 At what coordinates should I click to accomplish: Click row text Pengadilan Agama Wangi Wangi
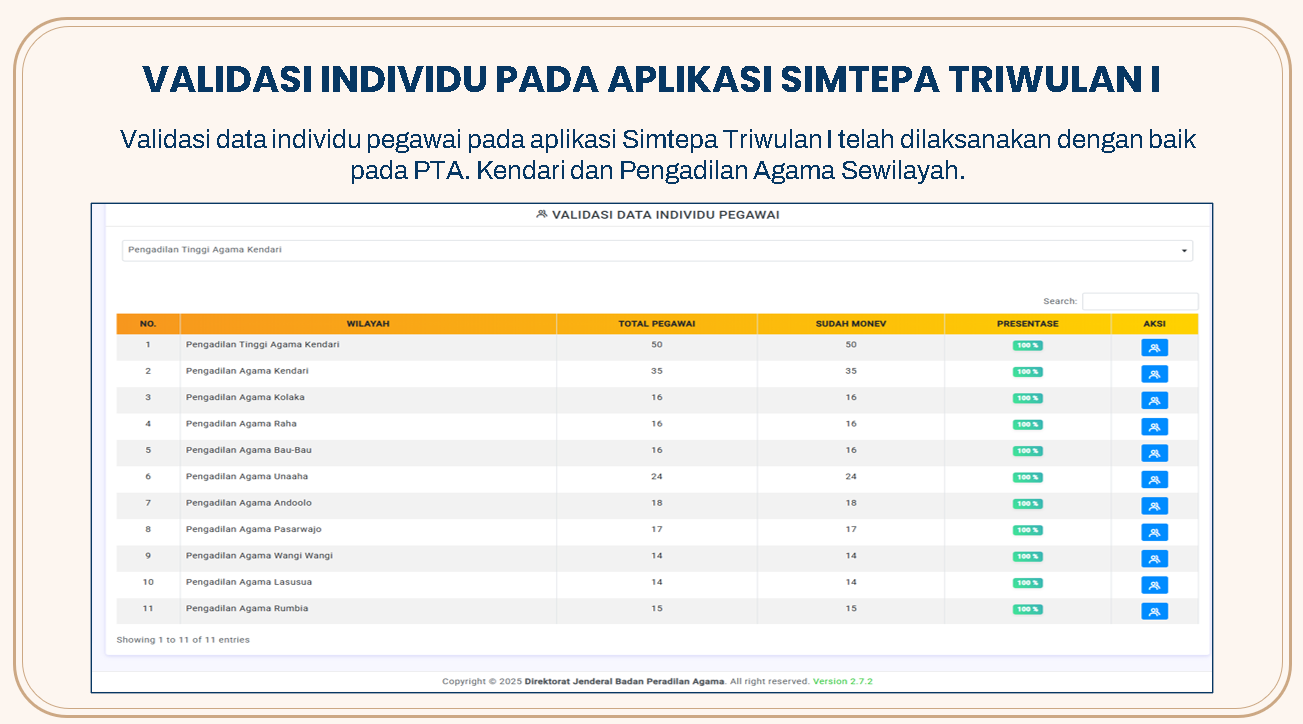[259, 556]
